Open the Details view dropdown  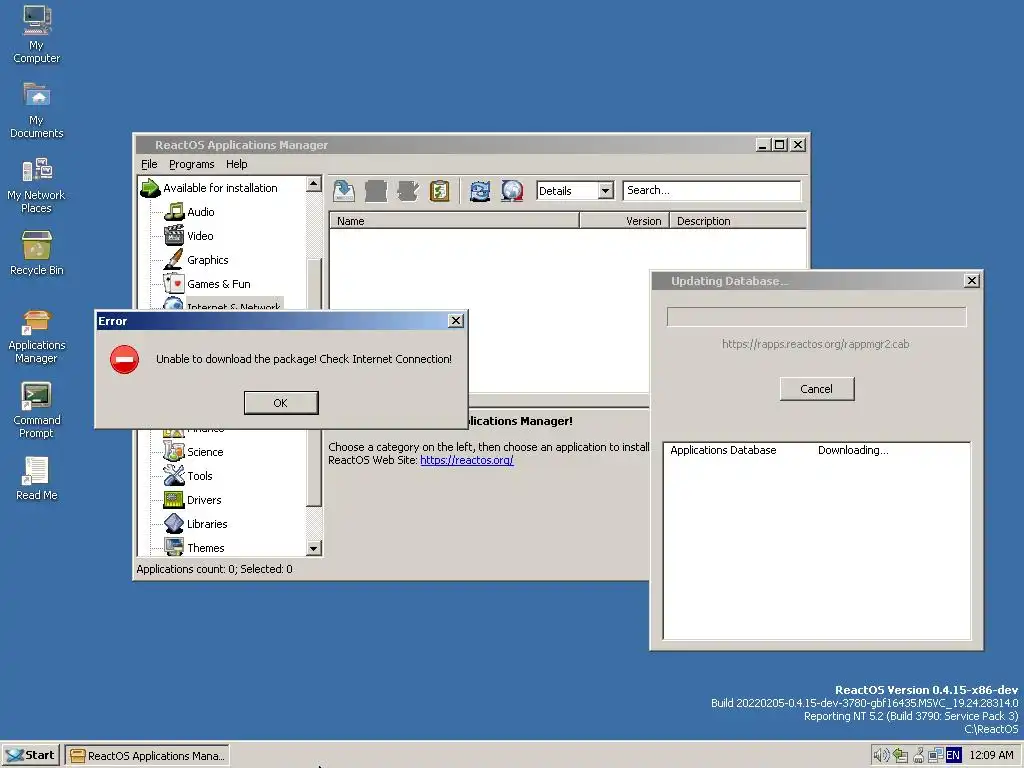606,191
